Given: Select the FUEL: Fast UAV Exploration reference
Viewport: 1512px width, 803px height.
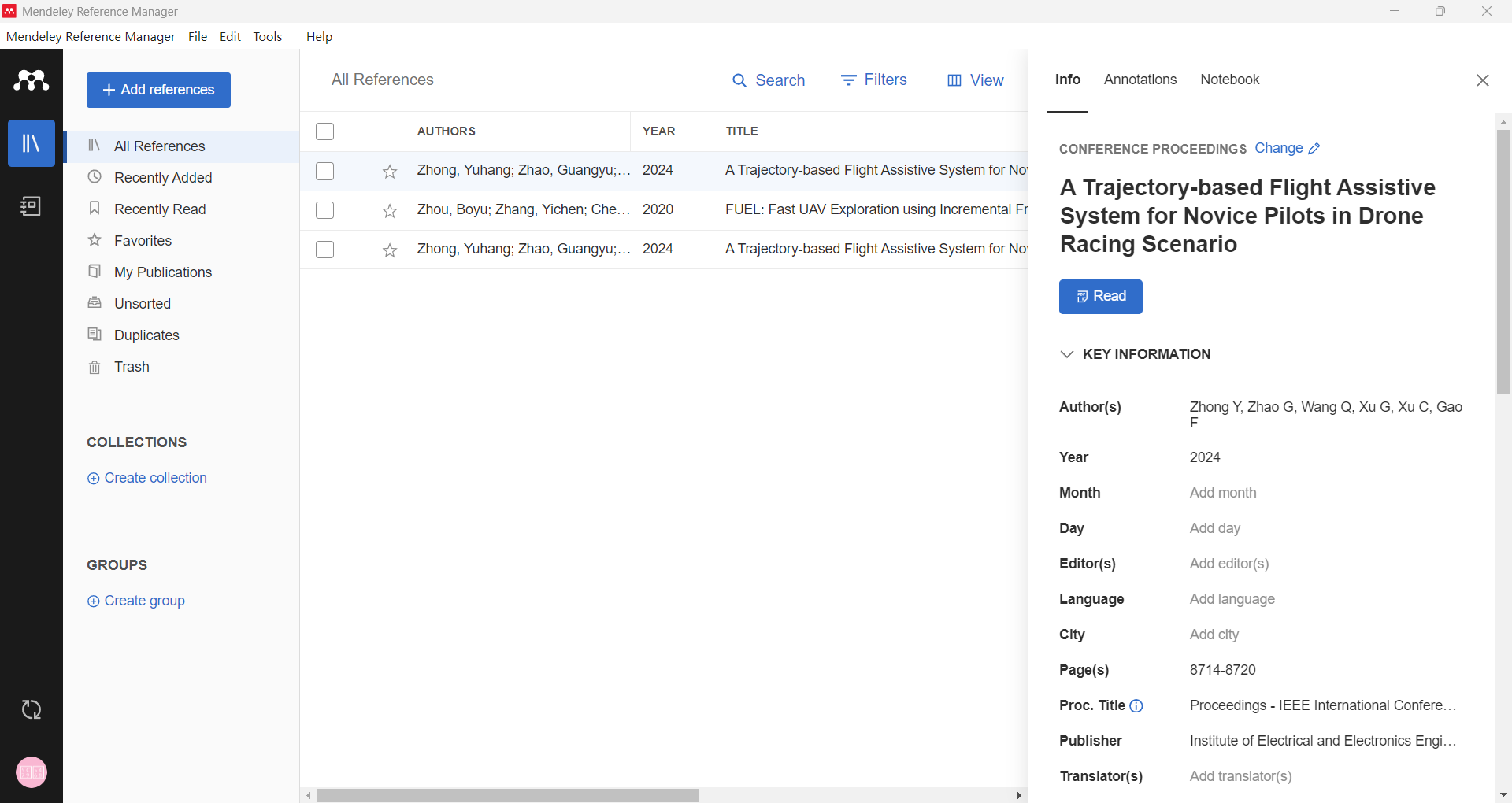Looking at the screenshot, I should point(876,209).
